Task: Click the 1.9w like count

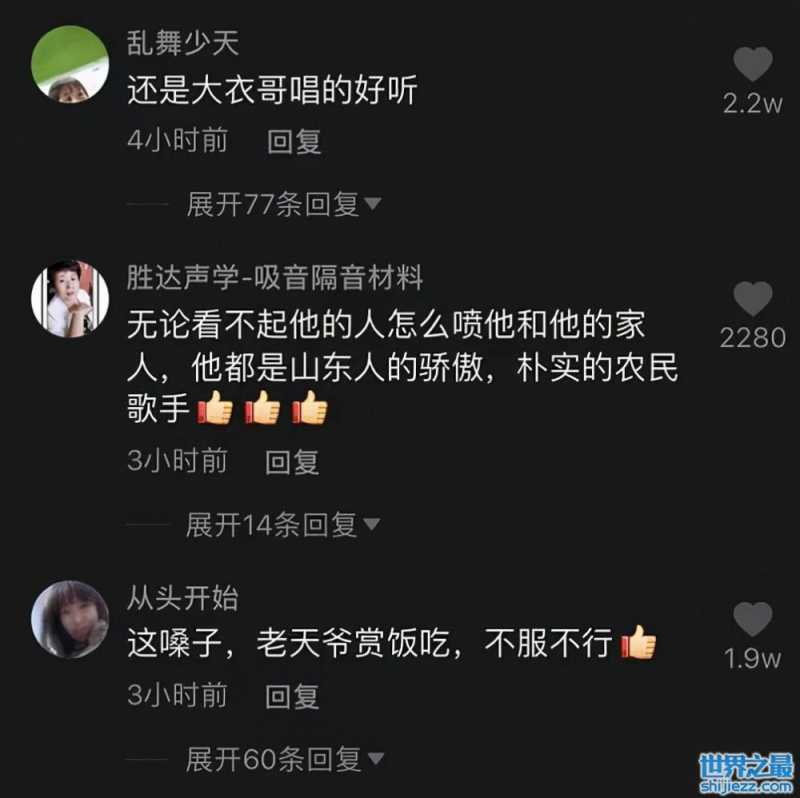Action: pyautogui.click(x=753, y=658)
